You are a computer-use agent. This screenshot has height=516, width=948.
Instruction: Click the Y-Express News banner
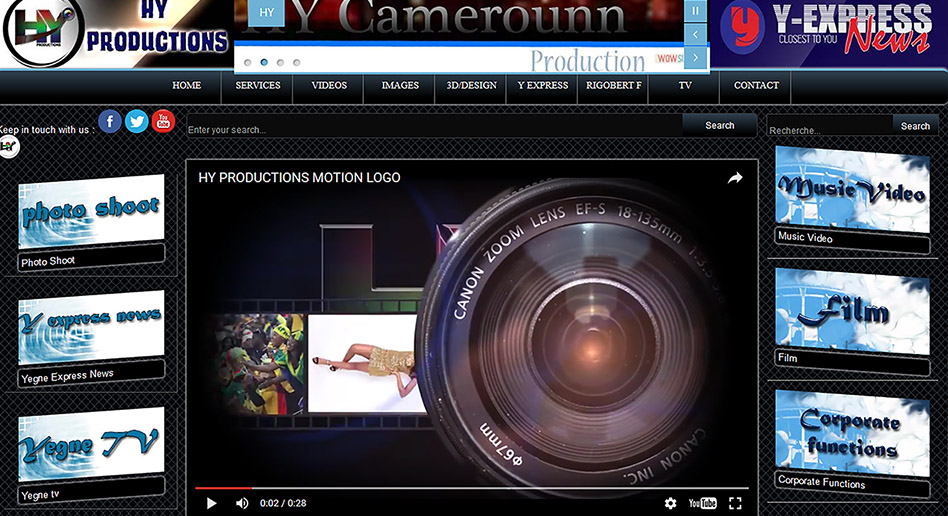(829, 33)
